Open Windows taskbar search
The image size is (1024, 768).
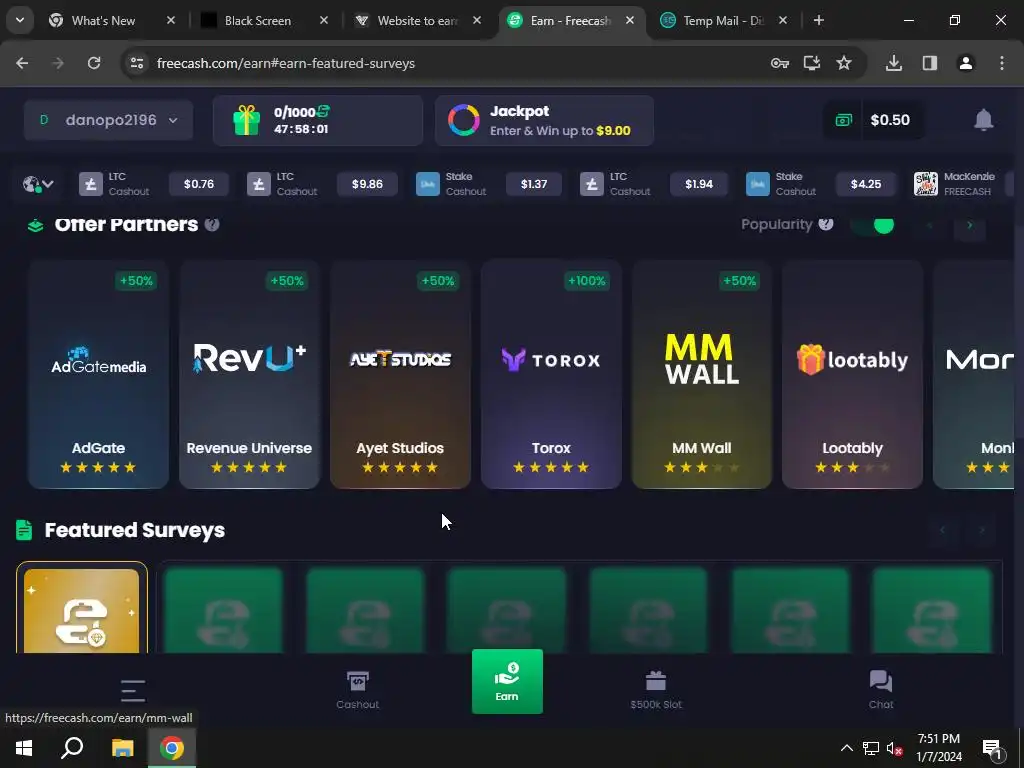pos(72,748)
